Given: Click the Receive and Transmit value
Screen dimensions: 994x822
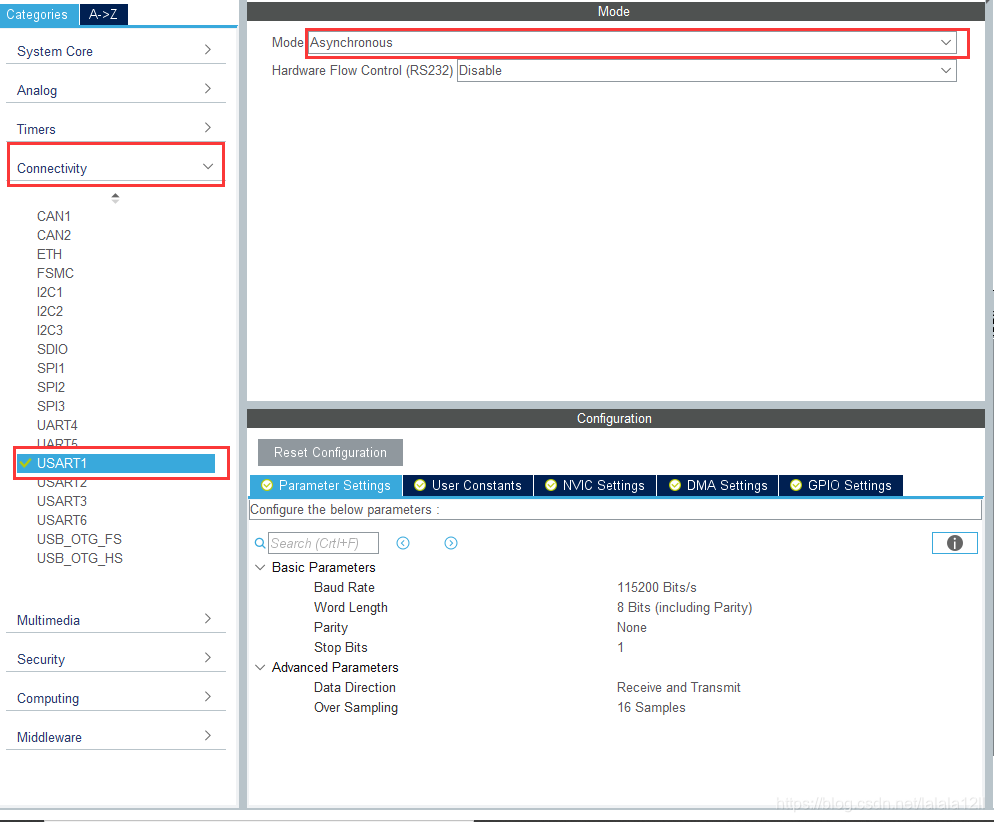Looking at the screenshot, I should (679, 688).
